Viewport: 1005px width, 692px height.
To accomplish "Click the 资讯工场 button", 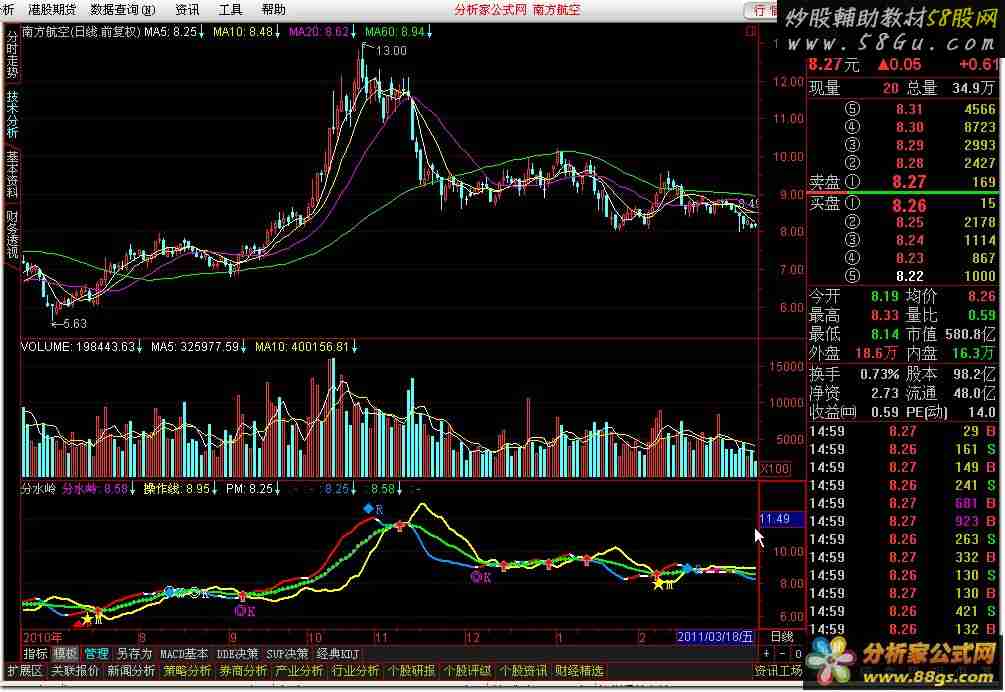I will pos(778,671).
